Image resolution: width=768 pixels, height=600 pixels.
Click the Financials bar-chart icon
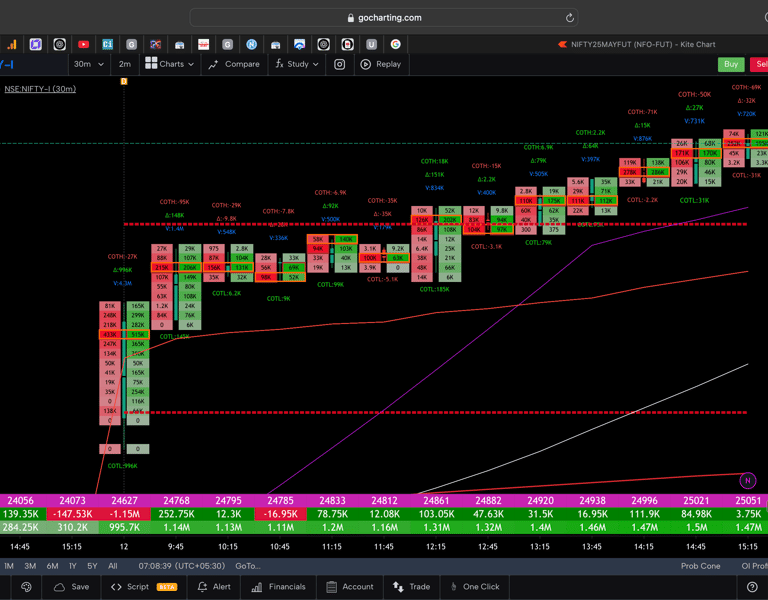[257, 587]
